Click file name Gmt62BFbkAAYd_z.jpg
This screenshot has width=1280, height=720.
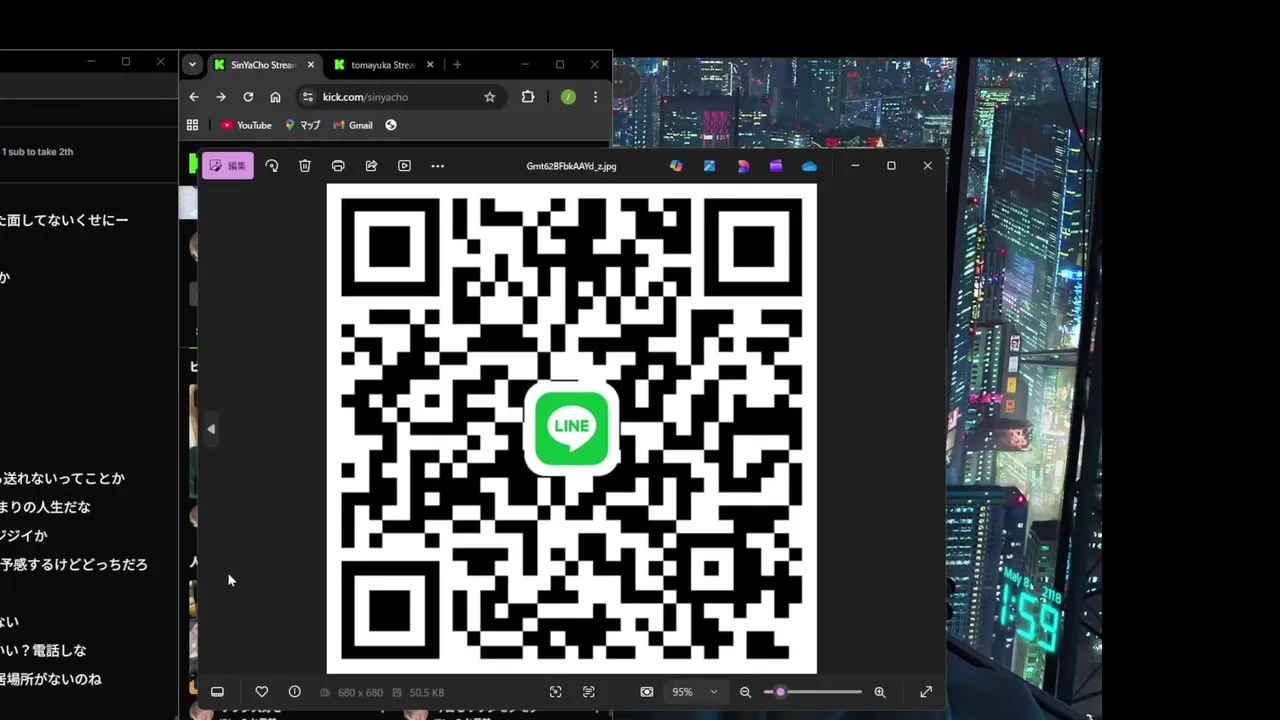click(571, 166)
